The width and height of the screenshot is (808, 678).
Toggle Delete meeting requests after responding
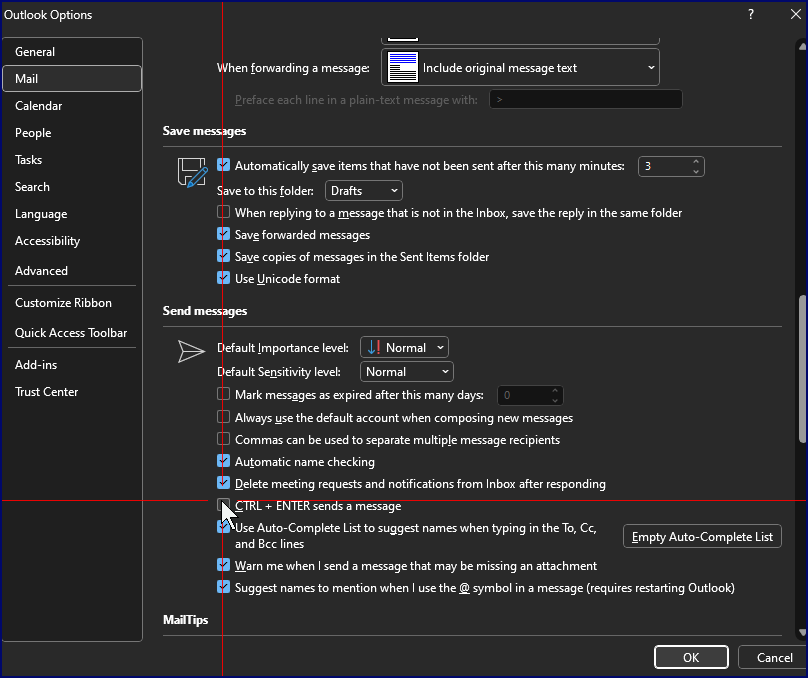click(x=223, y=483)
